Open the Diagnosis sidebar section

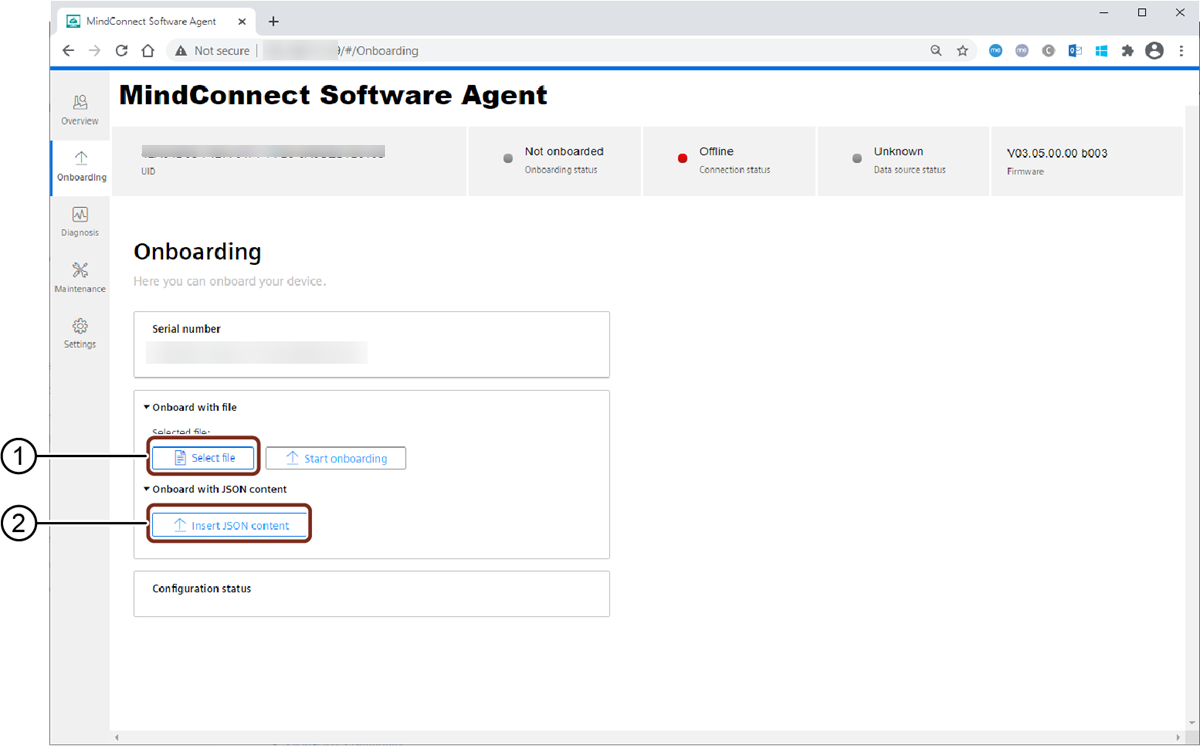coord(80,221)
